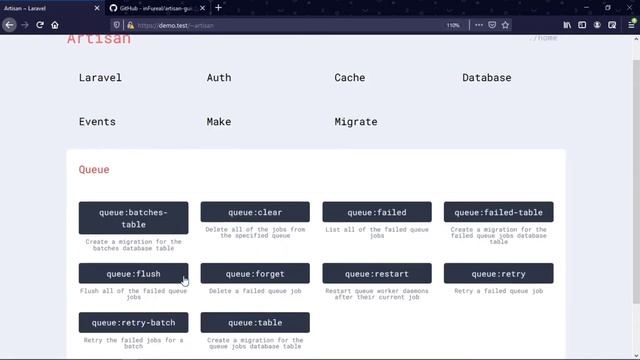Click the screenshot extension icon
Screen dimensions: 640x360
point(612,25)
